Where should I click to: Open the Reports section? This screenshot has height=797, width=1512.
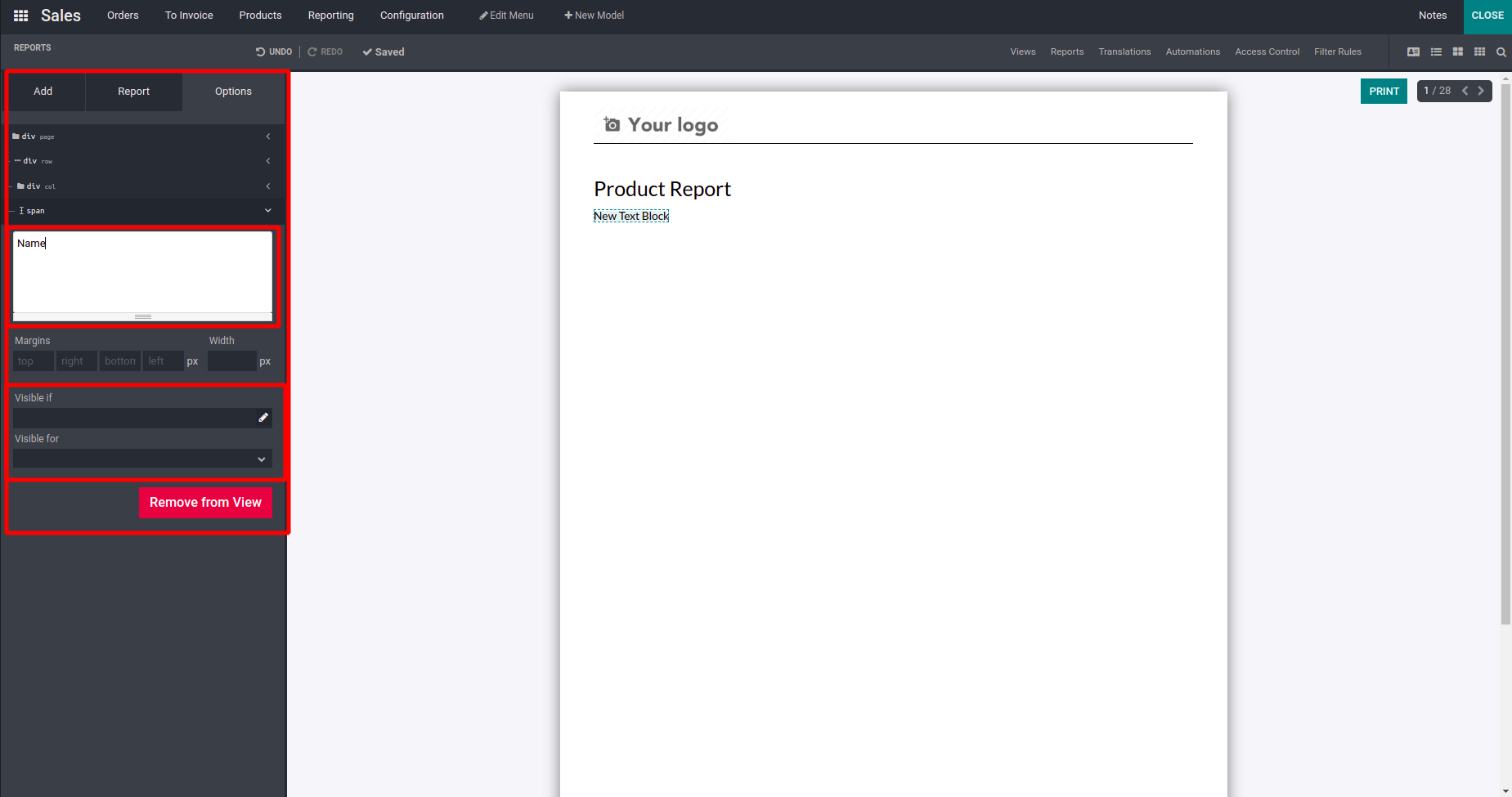[1067, 51]
